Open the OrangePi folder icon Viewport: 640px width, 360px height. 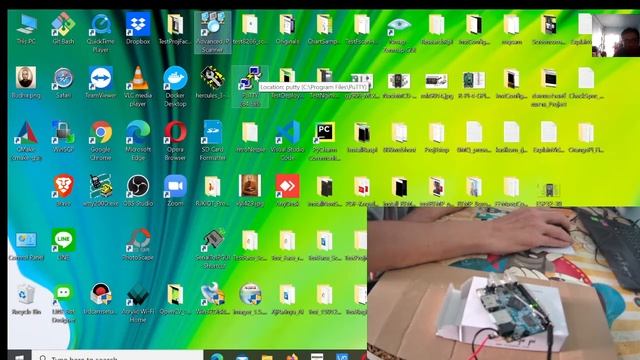[586, 137]
